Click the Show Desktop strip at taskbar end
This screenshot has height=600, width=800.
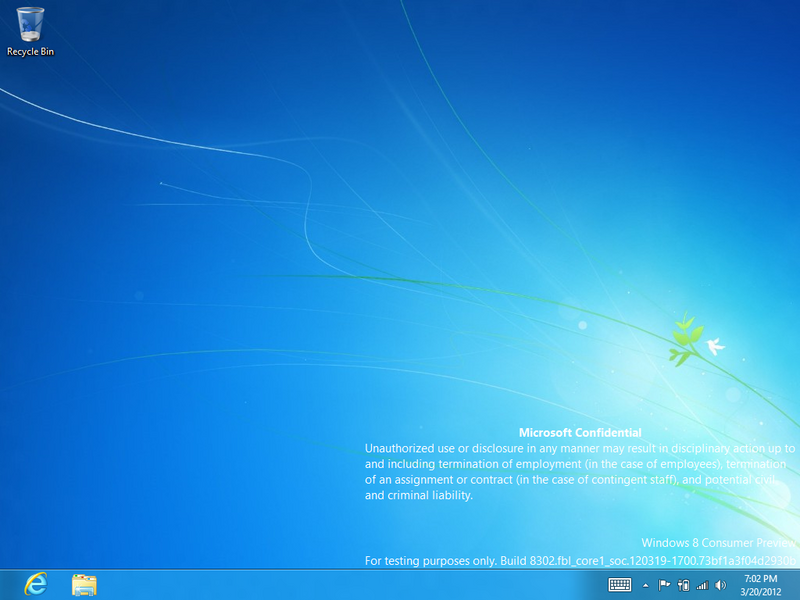(x=796, y=585)
